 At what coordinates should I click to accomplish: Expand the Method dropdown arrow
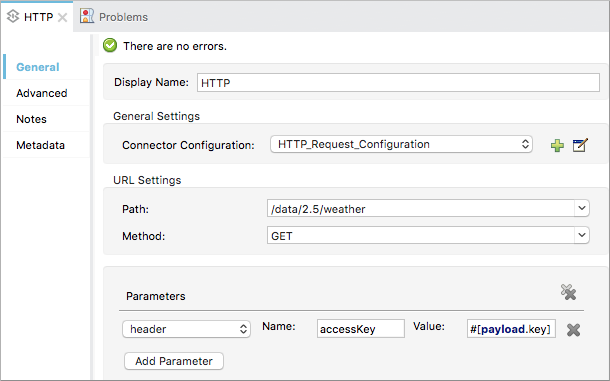coord(582,235)
